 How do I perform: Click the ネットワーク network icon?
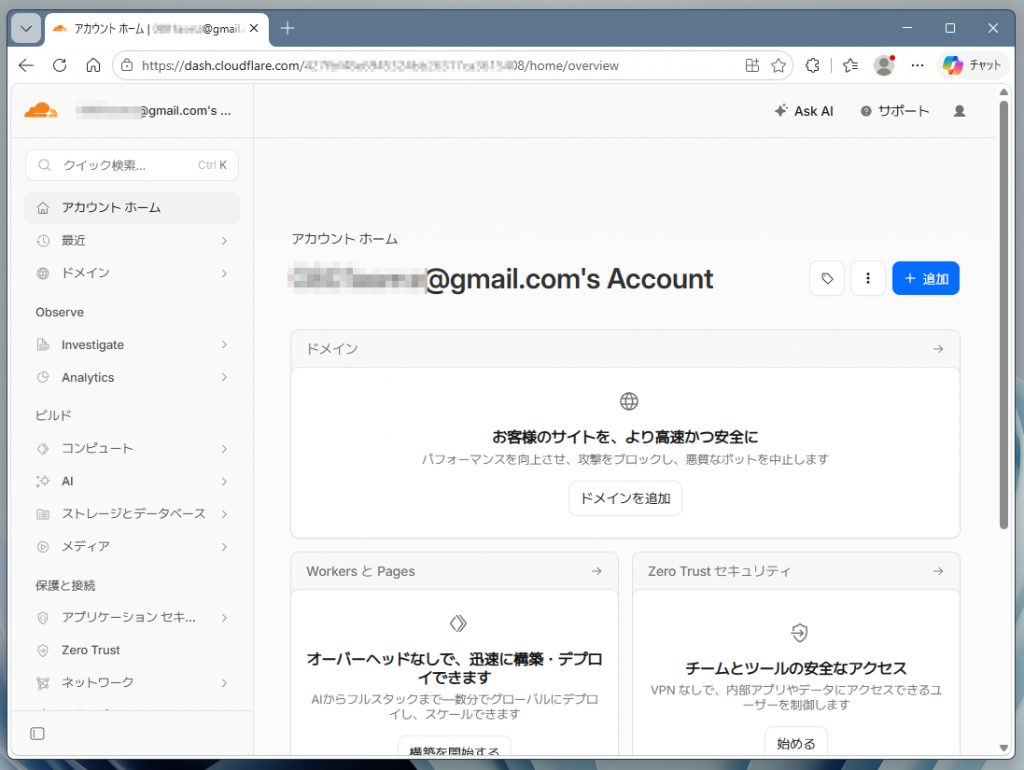[42, 683]
